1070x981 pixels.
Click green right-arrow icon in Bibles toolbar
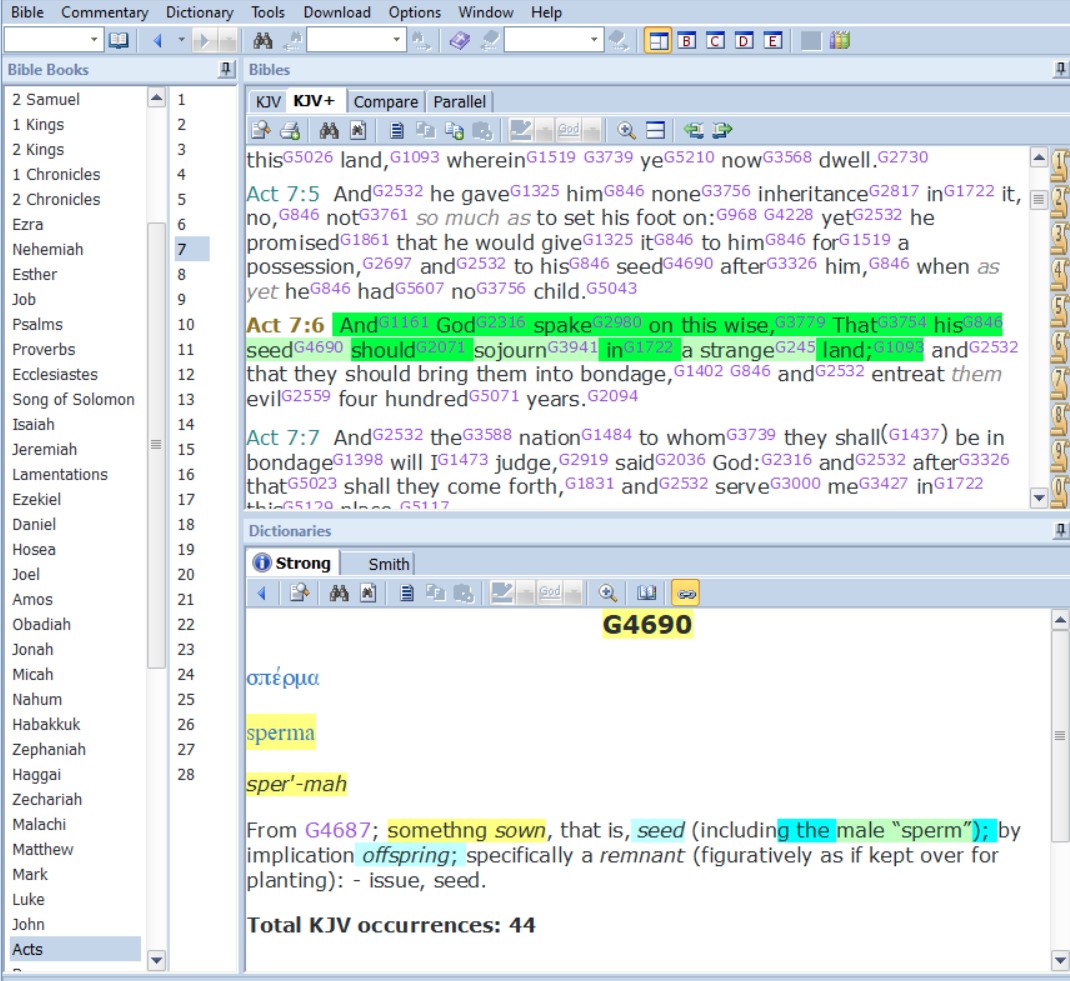(722, 130)
